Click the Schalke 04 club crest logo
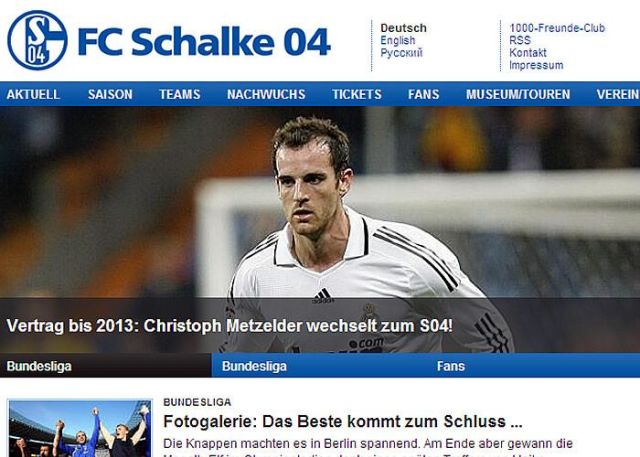 coord(37,40)
